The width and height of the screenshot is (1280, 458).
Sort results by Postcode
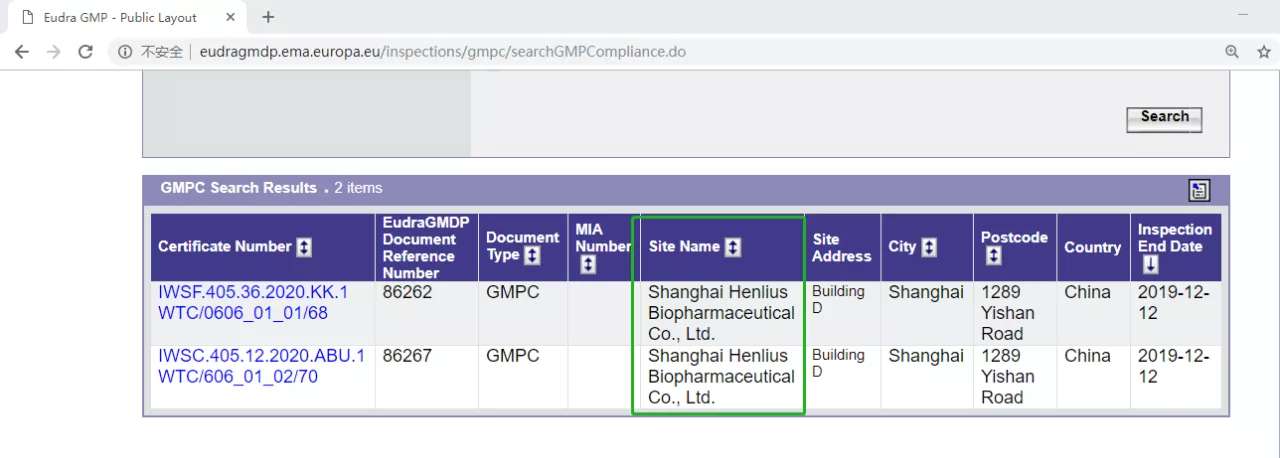coord(993,257)
